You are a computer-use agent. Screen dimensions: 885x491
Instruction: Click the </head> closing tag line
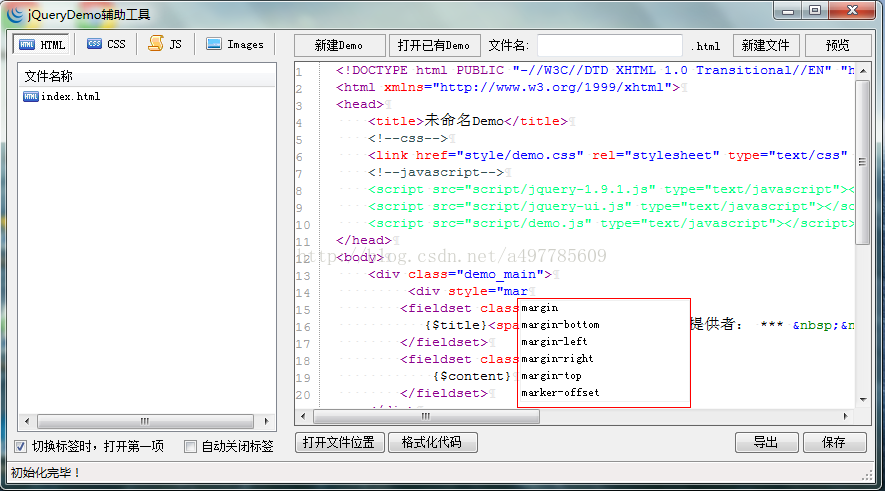363,240
